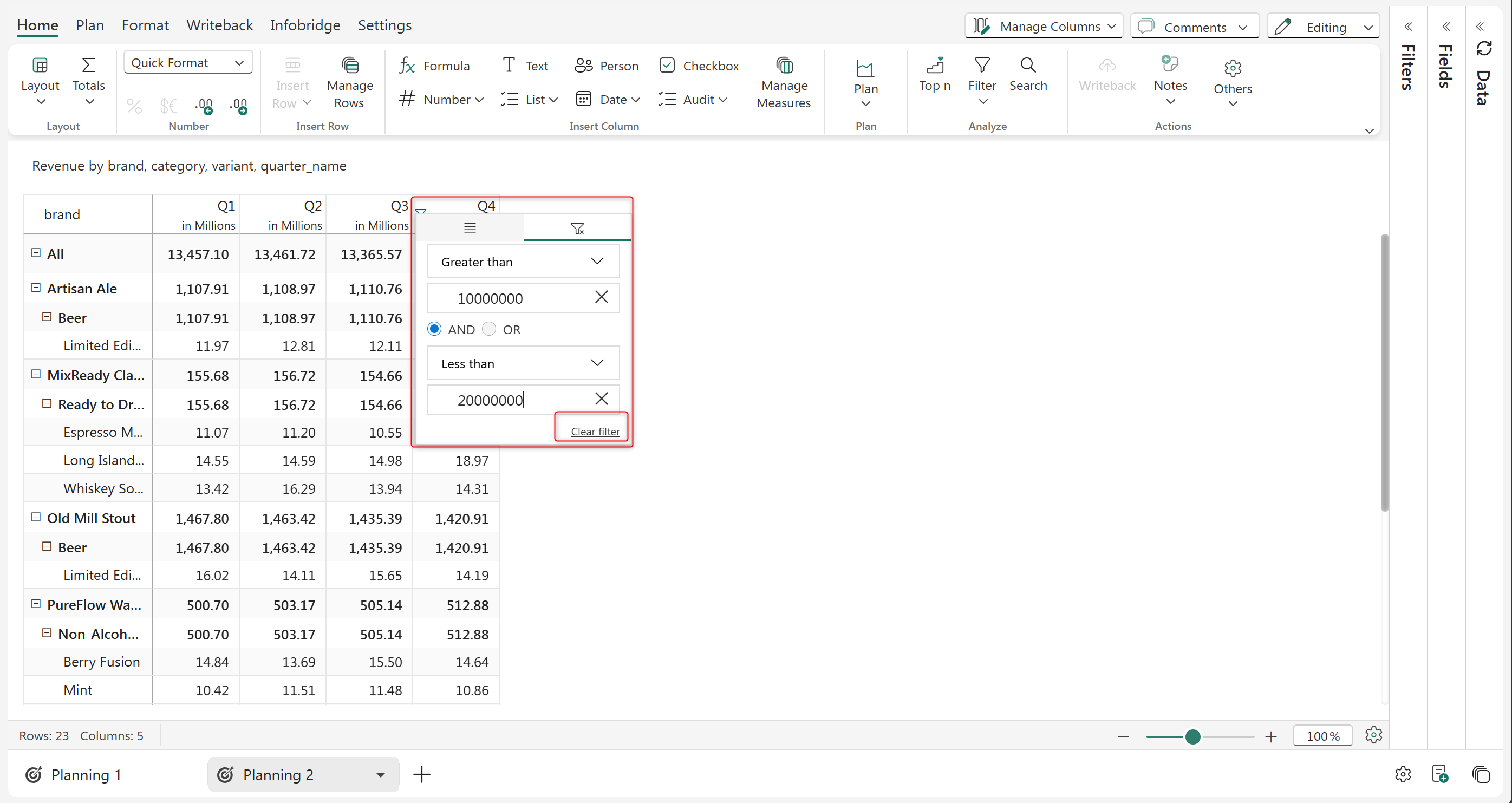Insert a Person column
Image resolution: width=1512 pixels, height=803 pixels.
607,66
